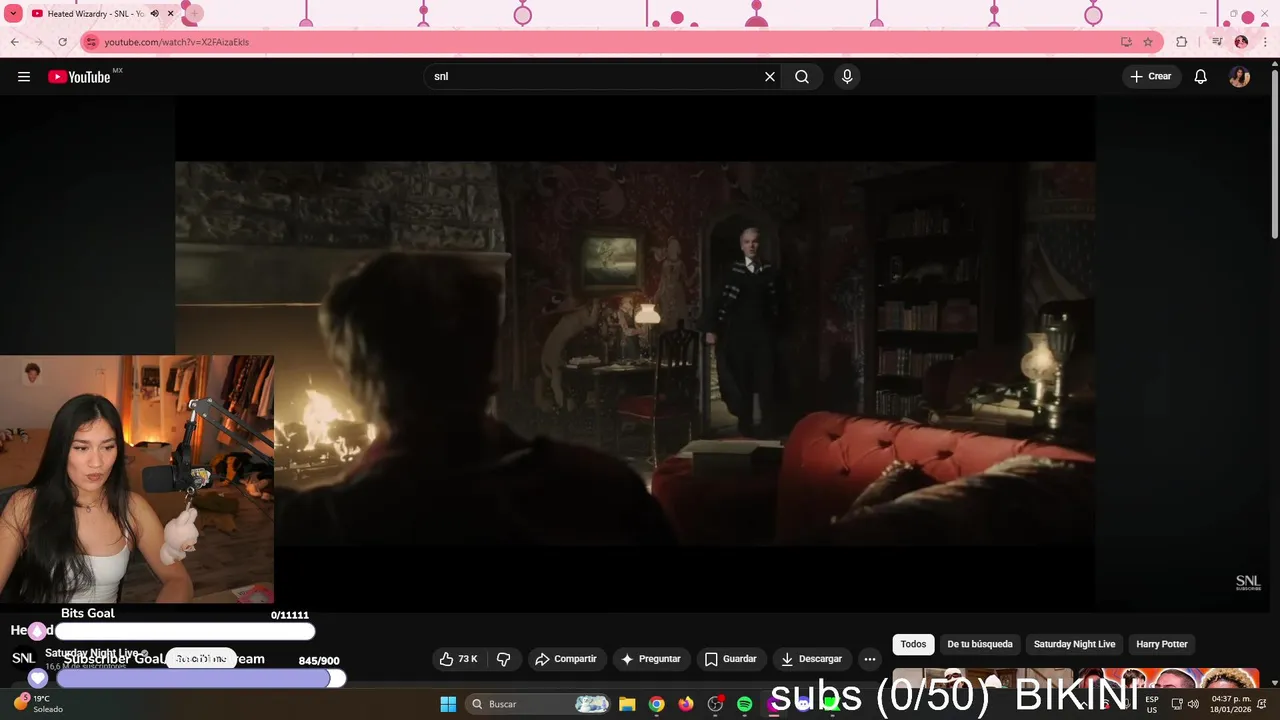Click the Descargar download button
The image size is (1280, 720).
(811, 659)
